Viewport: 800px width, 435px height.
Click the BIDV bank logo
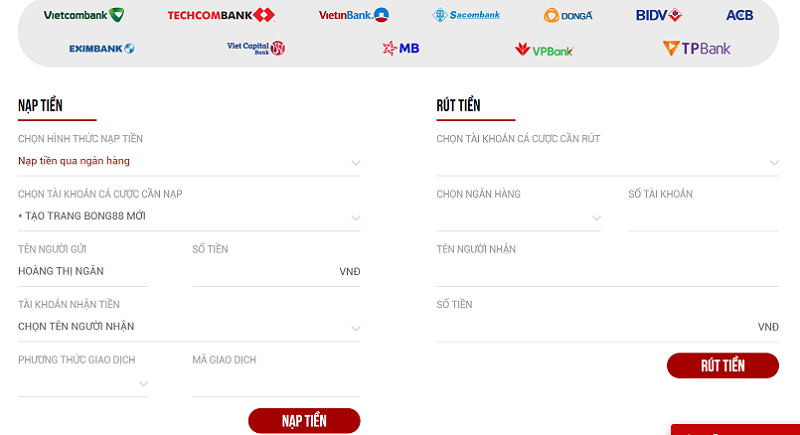pos(658,15)
